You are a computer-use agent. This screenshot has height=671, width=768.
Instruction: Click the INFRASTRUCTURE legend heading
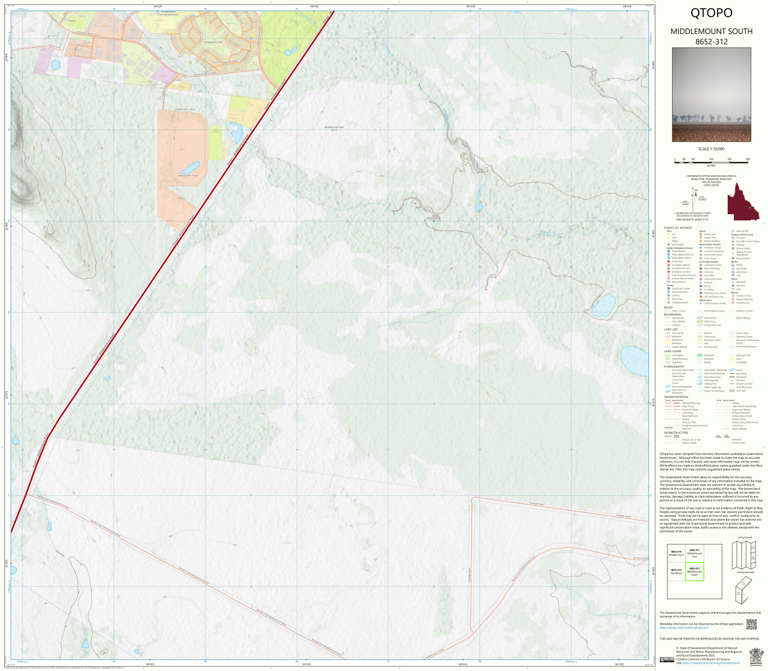676,433
